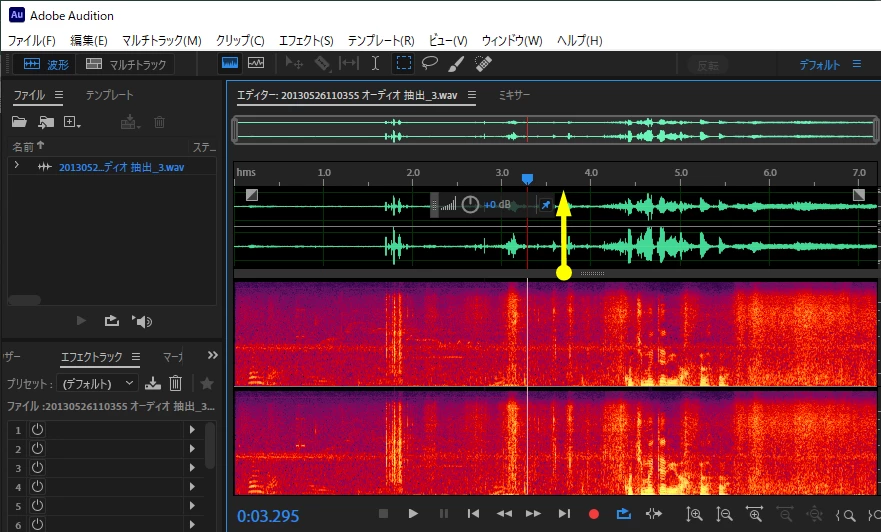The width and height of the screenshot is (881, 532).
Task: Delete the effects rack preset
Action: click(175, 383)
